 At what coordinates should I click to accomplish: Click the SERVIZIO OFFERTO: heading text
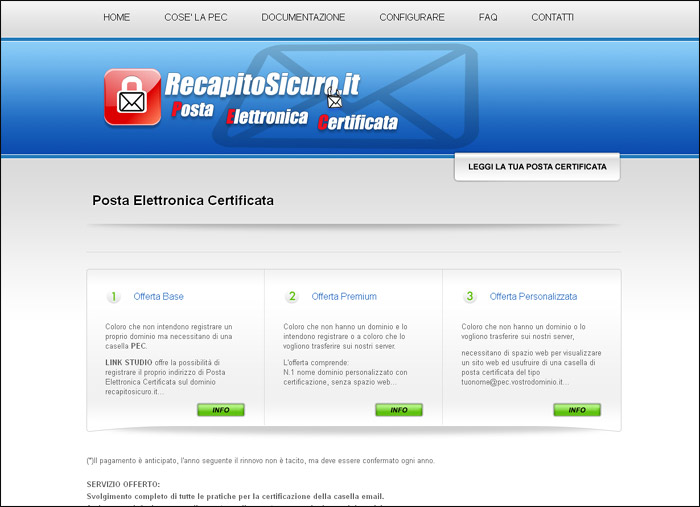[x=123, y=484]
